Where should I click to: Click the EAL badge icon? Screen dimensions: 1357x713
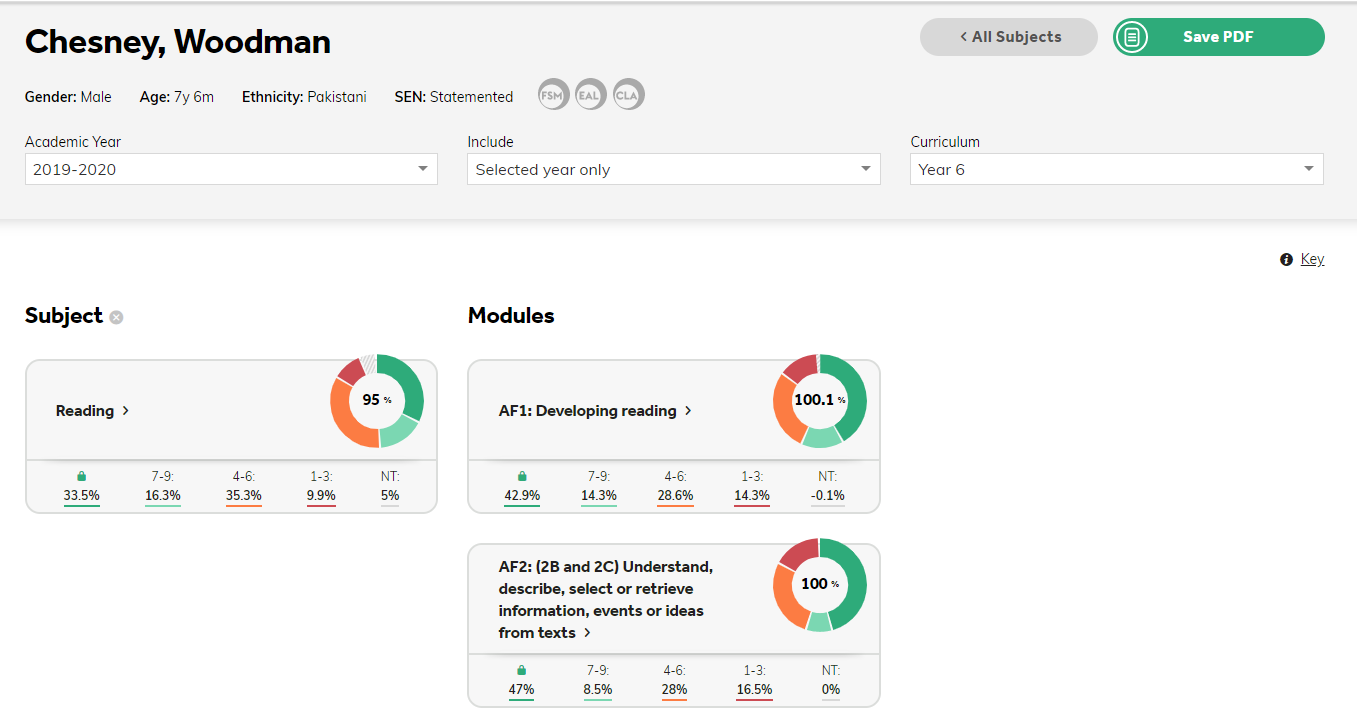591,95
